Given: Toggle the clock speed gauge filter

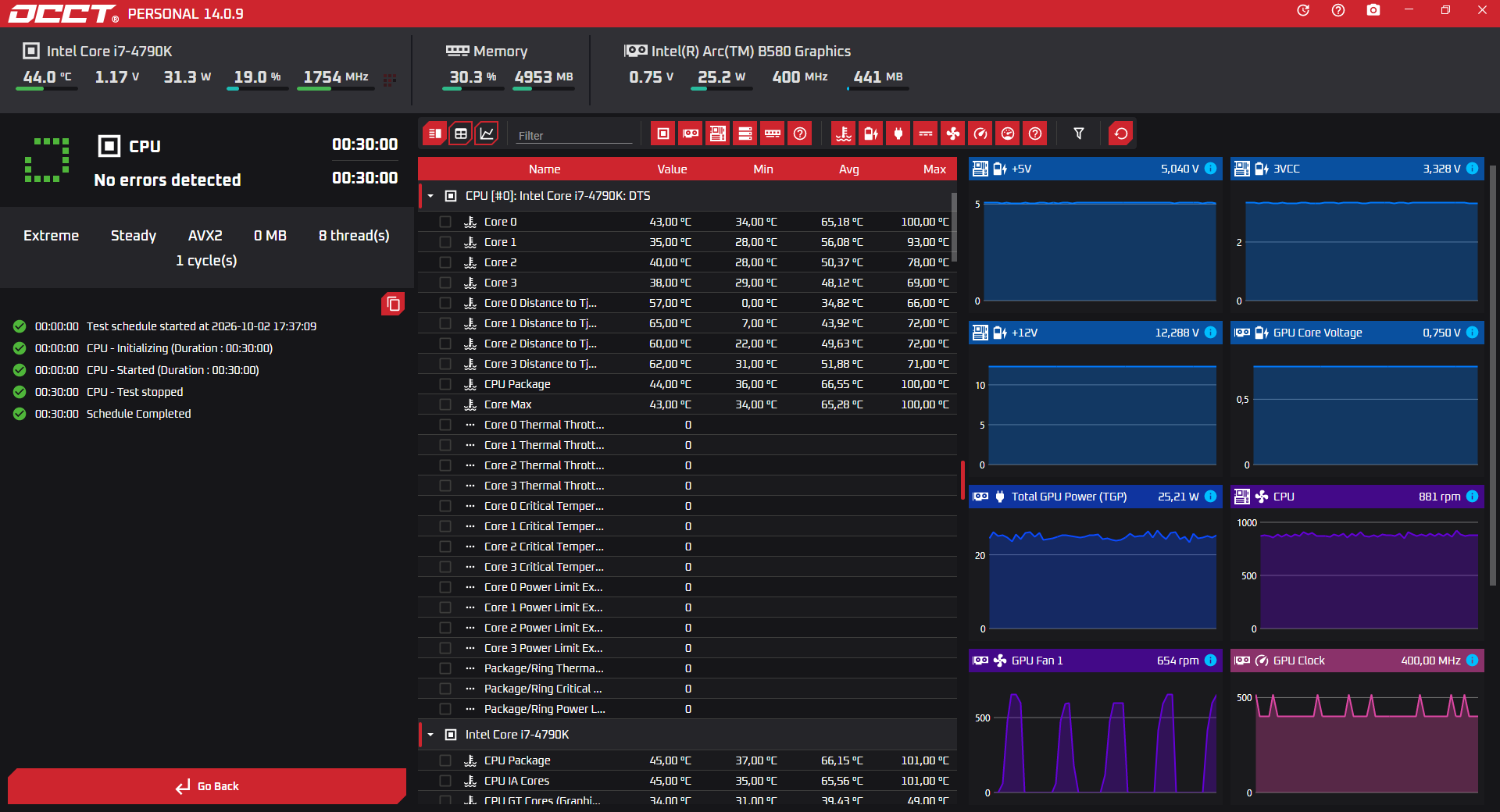Looking at the screenshot, I should (980, 134).
